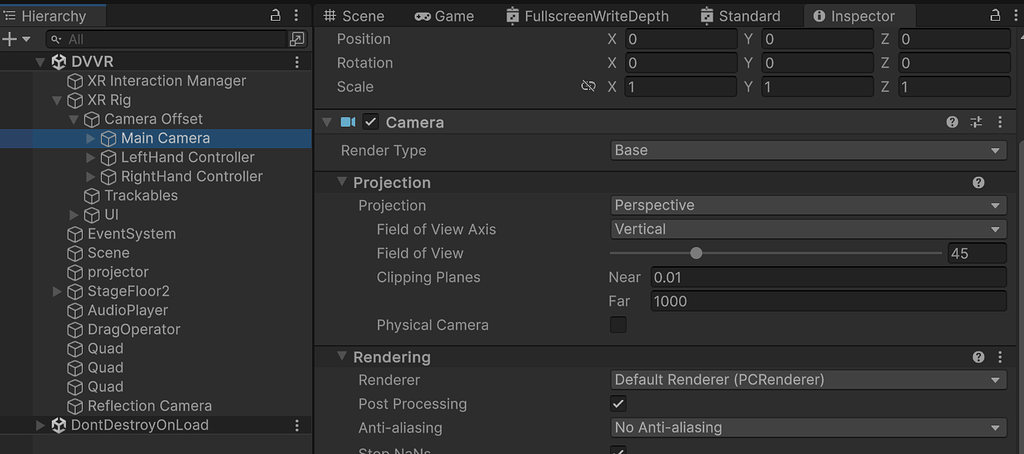
Task: Expand the StageFloor2 object in the hierarchy
Action: click(57, 291)
